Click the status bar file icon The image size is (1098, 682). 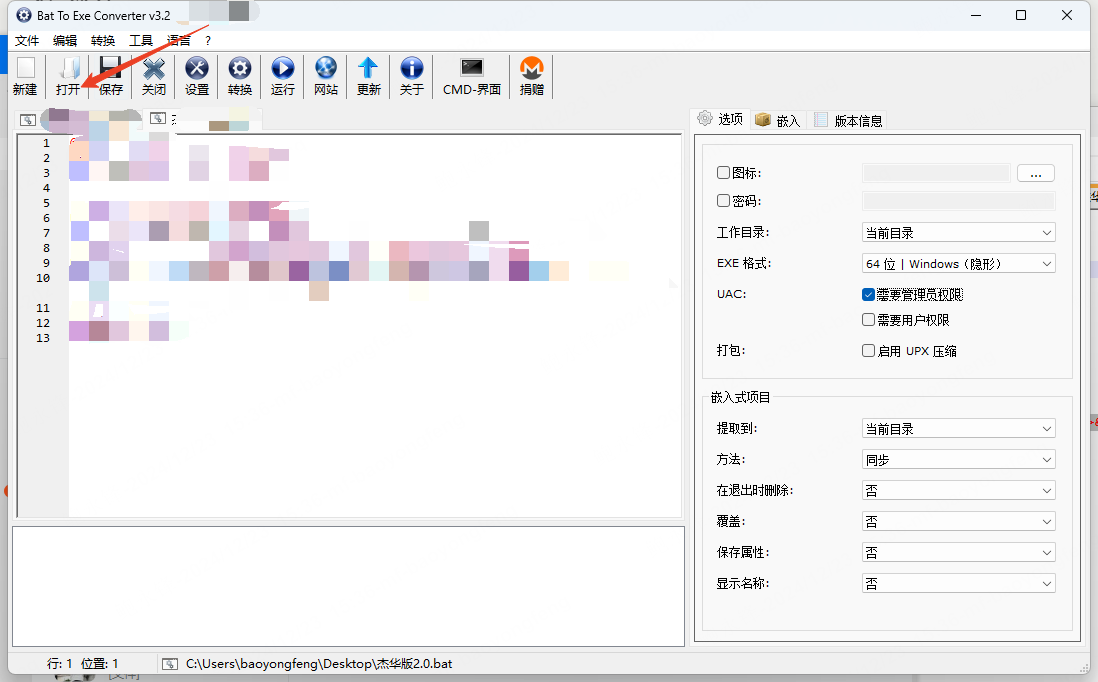[x=170, y=664]
